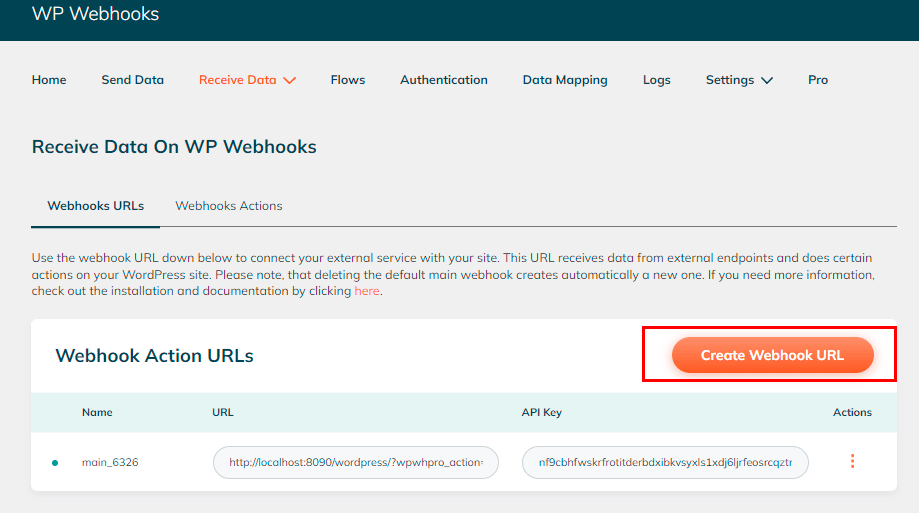Screen dimensions: 919x513
Task: Click the main_6326 webhook name
Action: [x=110, y=462]
